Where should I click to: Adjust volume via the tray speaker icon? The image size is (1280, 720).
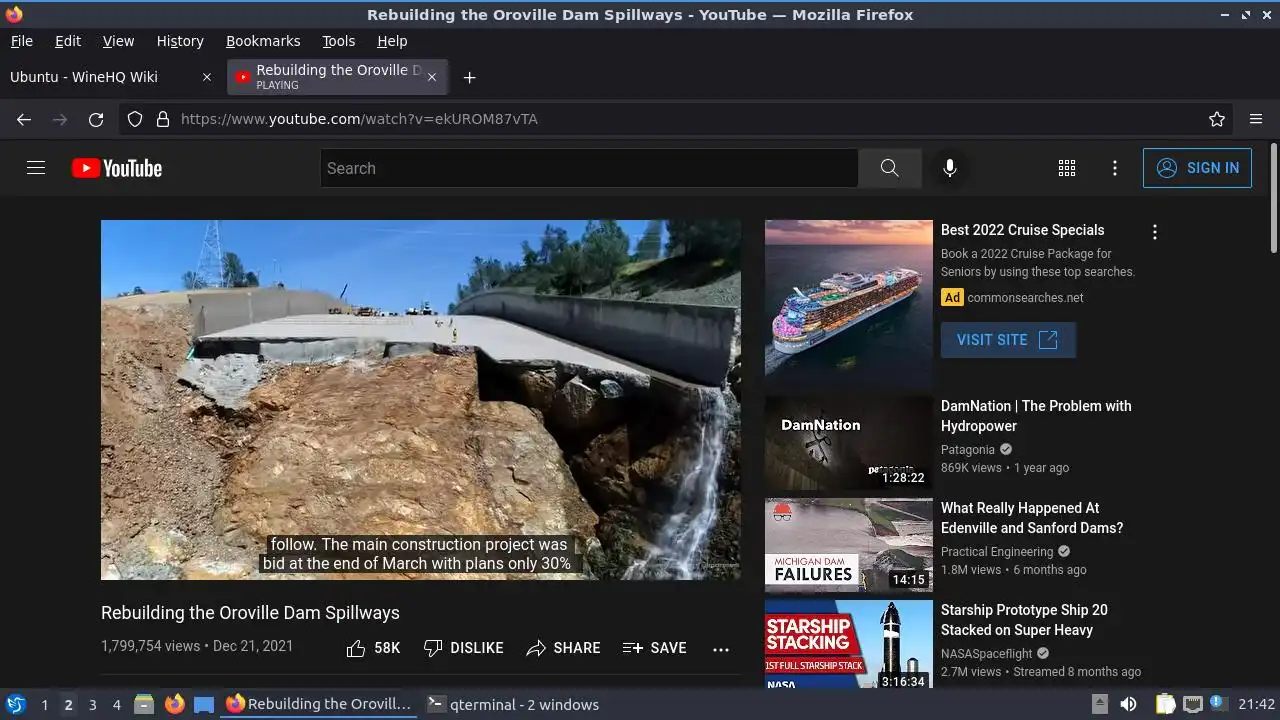coord(1128,704)
